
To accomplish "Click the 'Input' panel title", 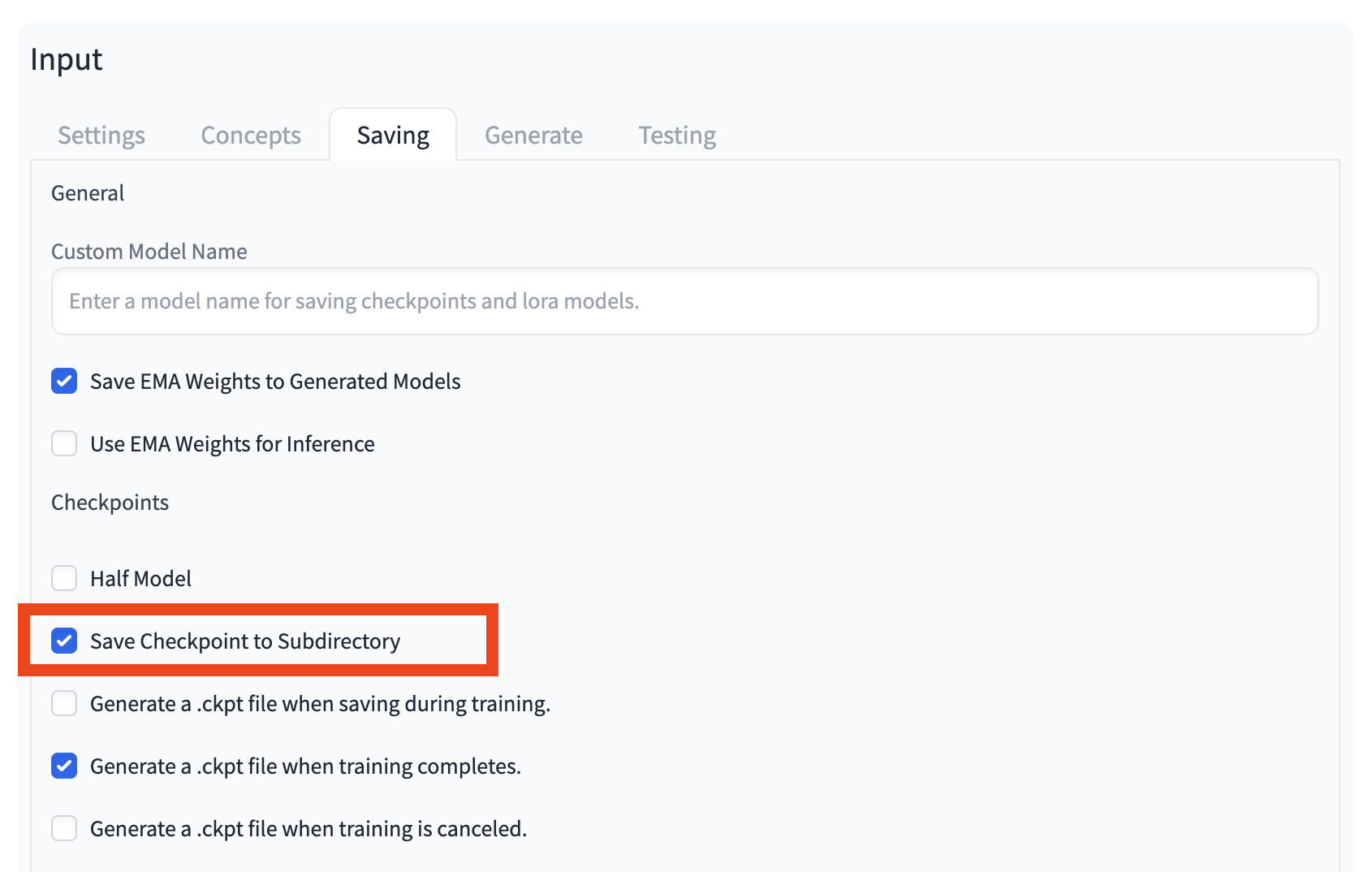I will tap(67, 60).
